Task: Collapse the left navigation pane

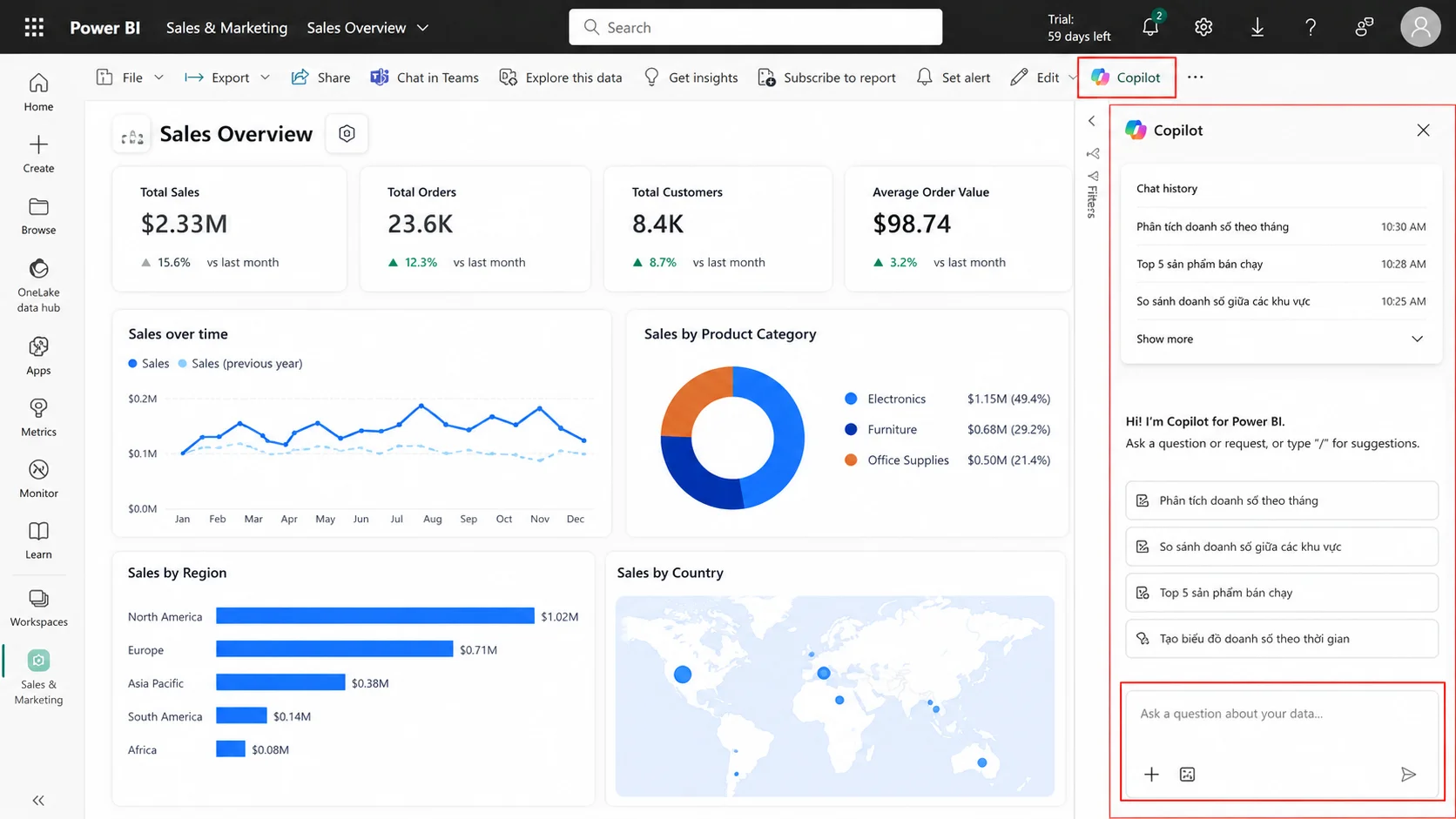Action: click(38, 800)
